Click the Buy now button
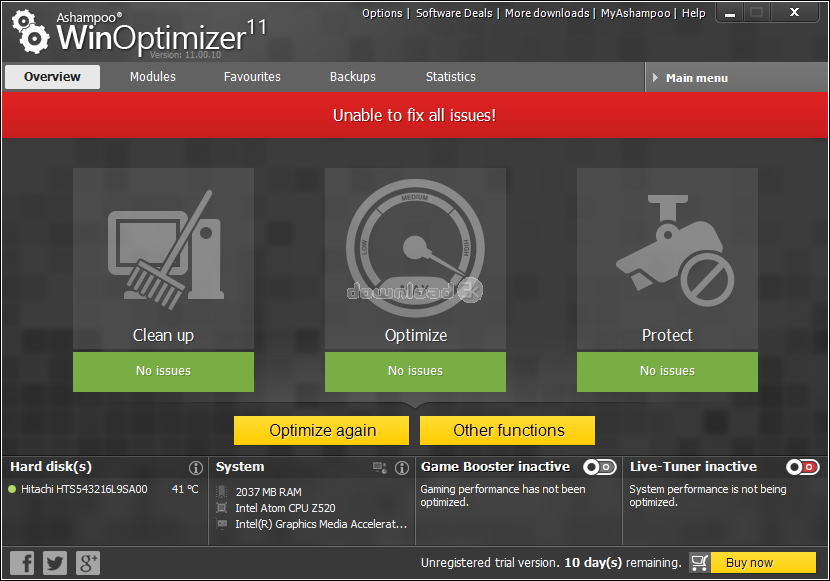The height and width of the screenshot is (581, 830). [750, 562]
